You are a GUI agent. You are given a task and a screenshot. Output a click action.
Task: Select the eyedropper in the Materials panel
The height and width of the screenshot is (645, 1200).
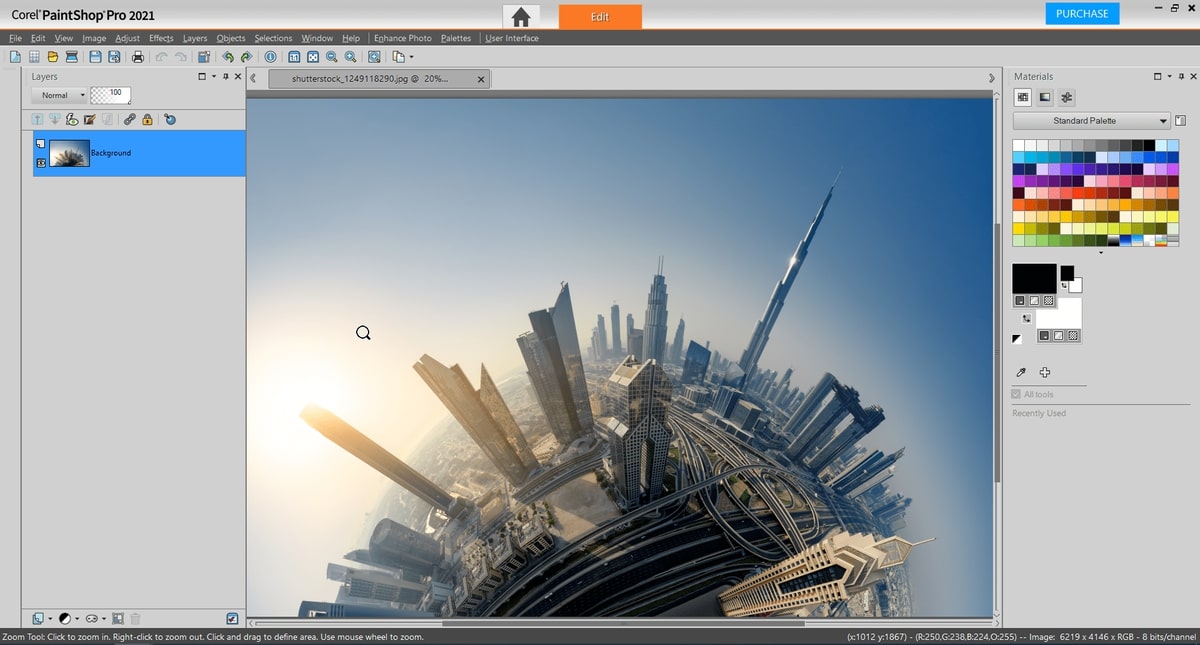[1021, 371]
